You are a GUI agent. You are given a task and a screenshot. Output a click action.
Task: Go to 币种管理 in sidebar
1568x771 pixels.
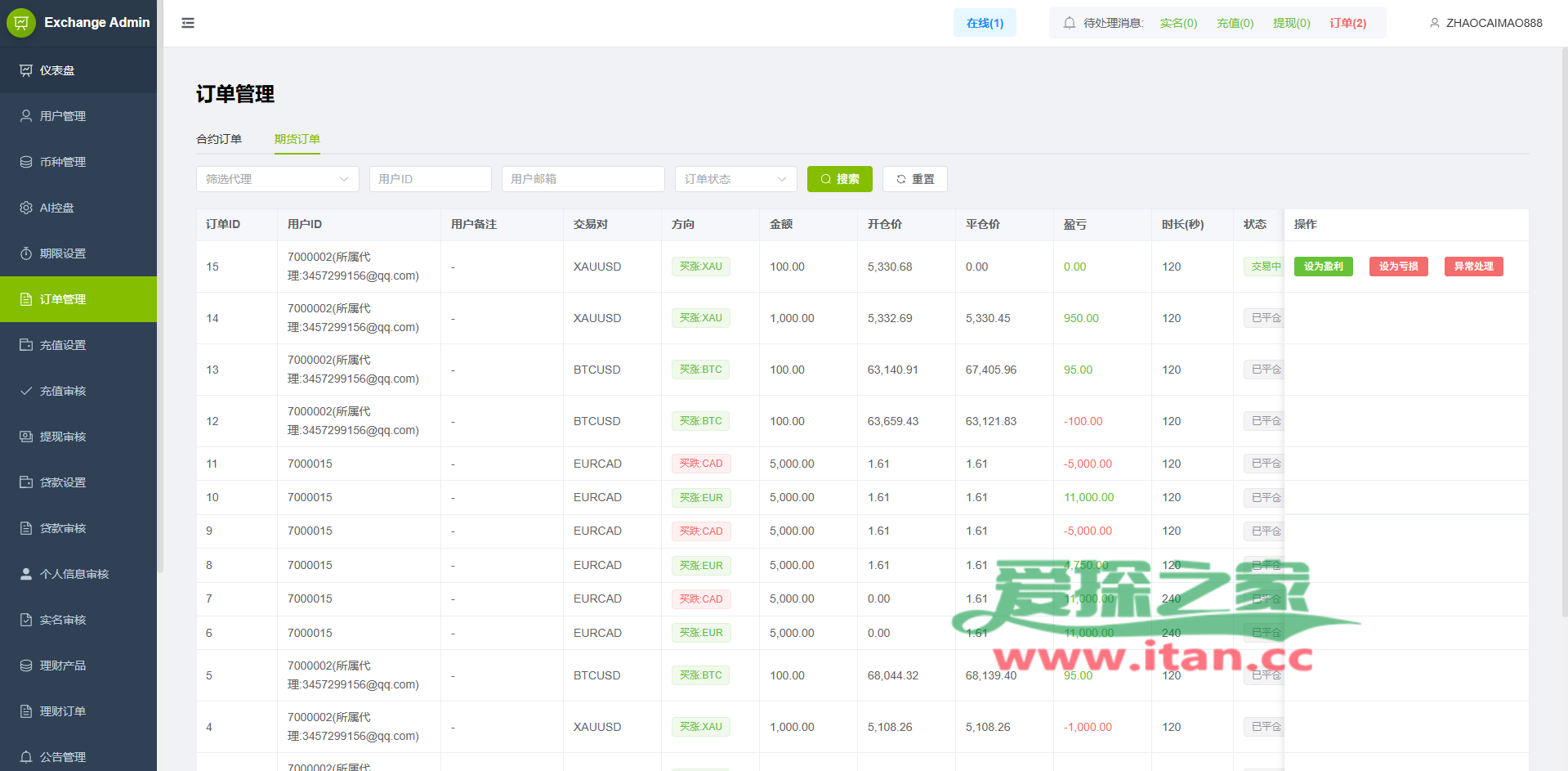click(x=62, y=162)
